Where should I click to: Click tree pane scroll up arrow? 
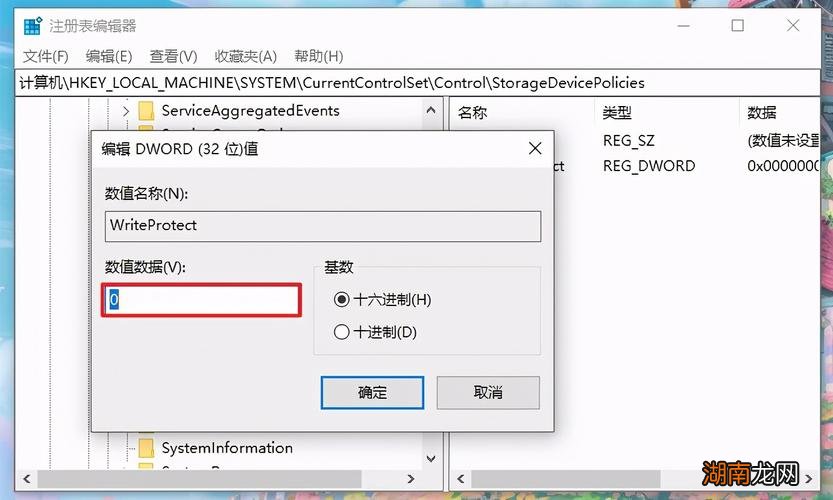coord(431,110)
